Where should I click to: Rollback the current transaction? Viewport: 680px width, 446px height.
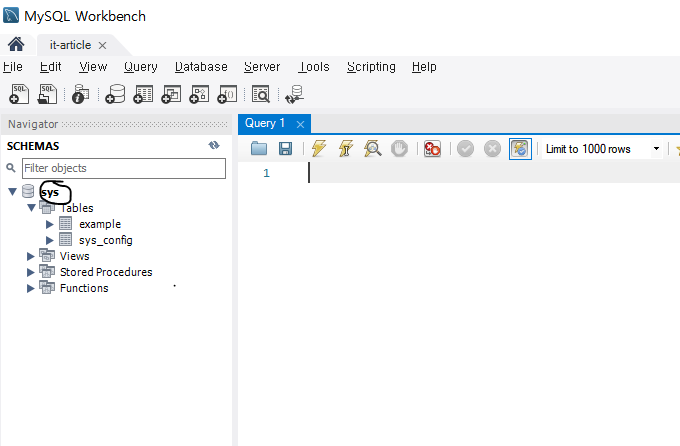(492, 149)
